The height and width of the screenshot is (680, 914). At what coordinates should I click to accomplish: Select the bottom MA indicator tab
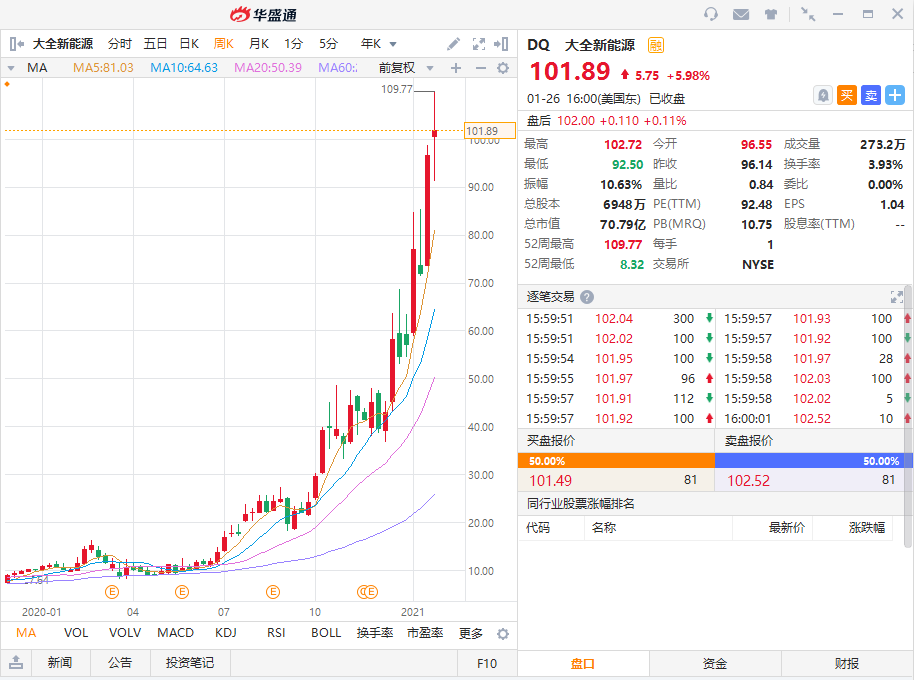26,633
